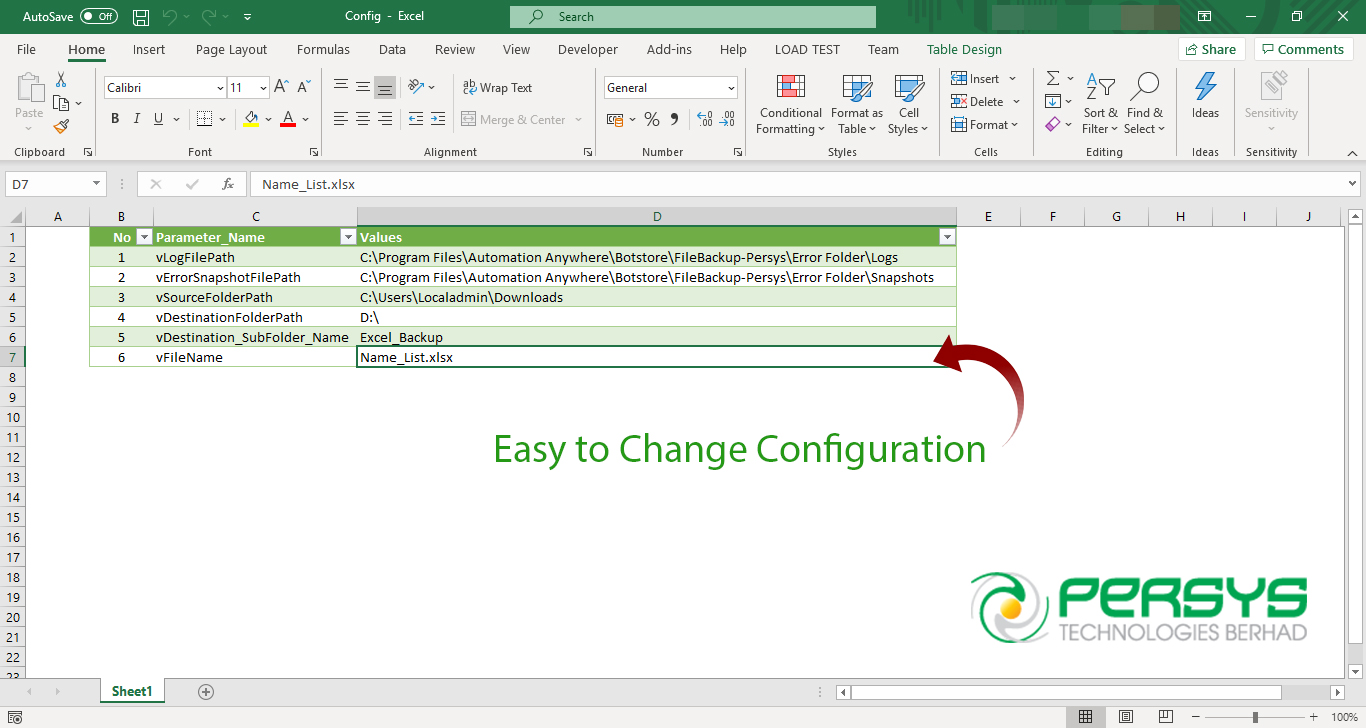Screen dimensions: 1366x728
Task: Open the Comments button
Action: [1303, 50]
